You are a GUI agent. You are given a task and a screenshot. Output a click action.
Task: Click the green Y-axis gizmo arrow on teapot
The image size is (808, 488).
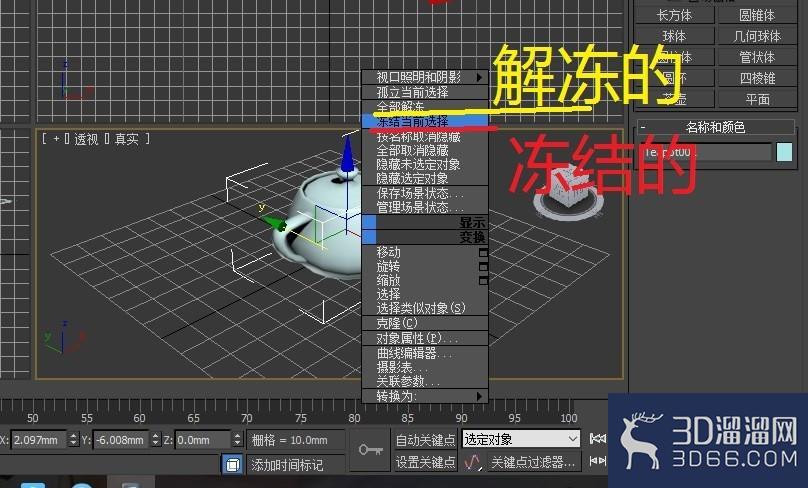point(275,223)
